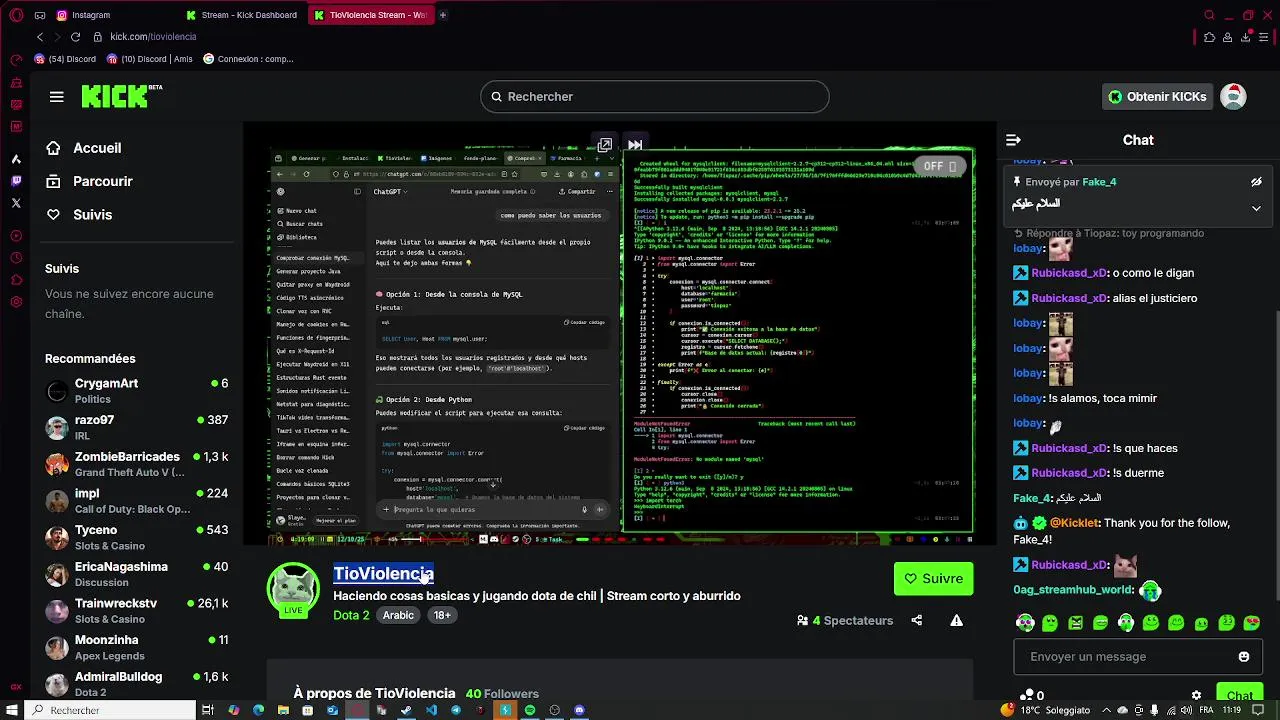Open the Kick hamburger menu
1280x720 pixels.
[x=57, y=97]
